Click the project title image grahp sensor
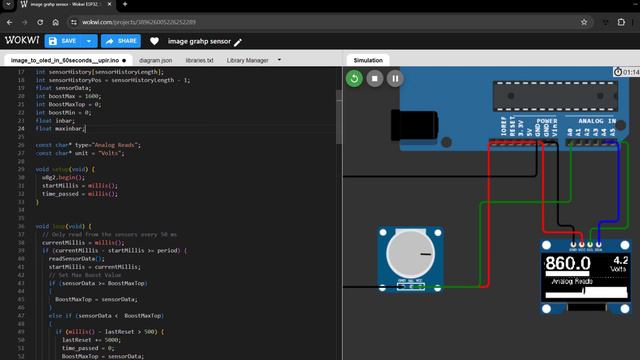This screenshot has height=360, width=640. tap(199, 41)
